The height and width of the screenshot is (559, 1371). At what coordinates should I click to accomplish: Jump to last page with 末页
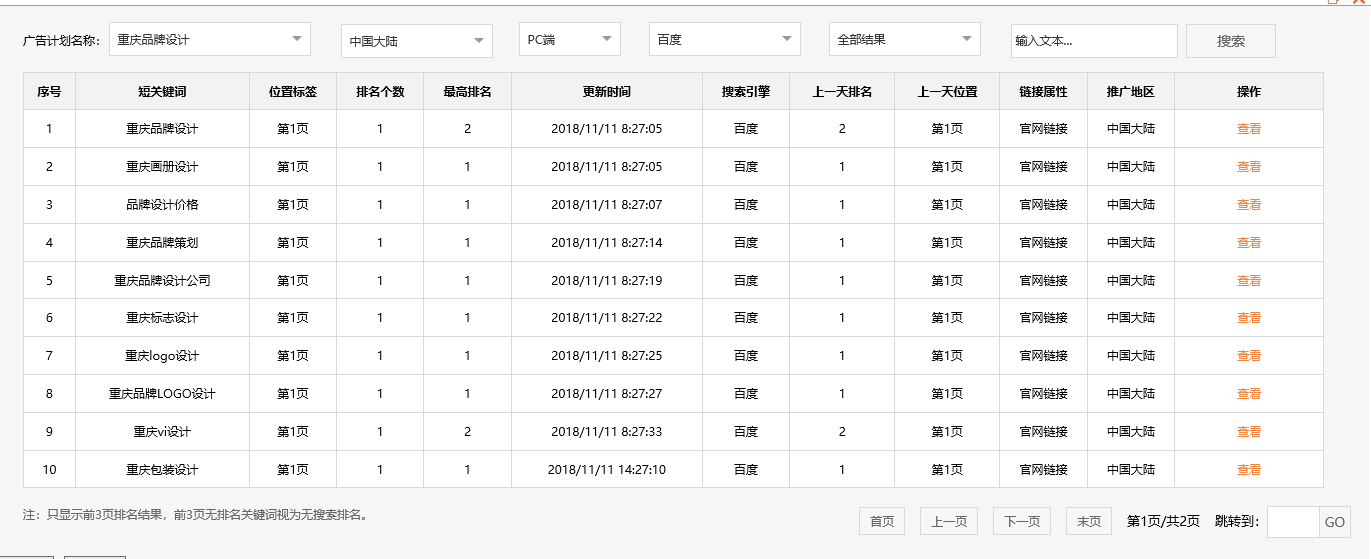[1089, 521]
